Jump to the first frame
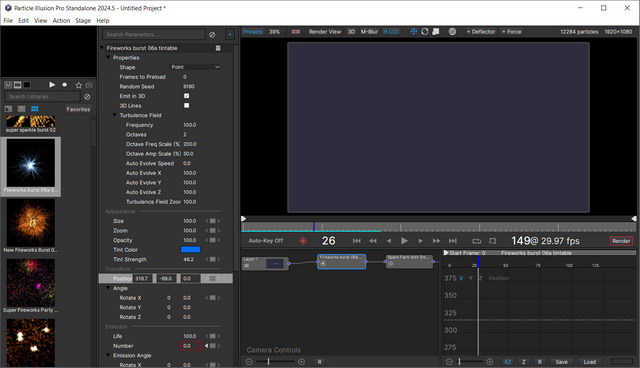Viewport: 640px width, 368px height. pos(357,241)
